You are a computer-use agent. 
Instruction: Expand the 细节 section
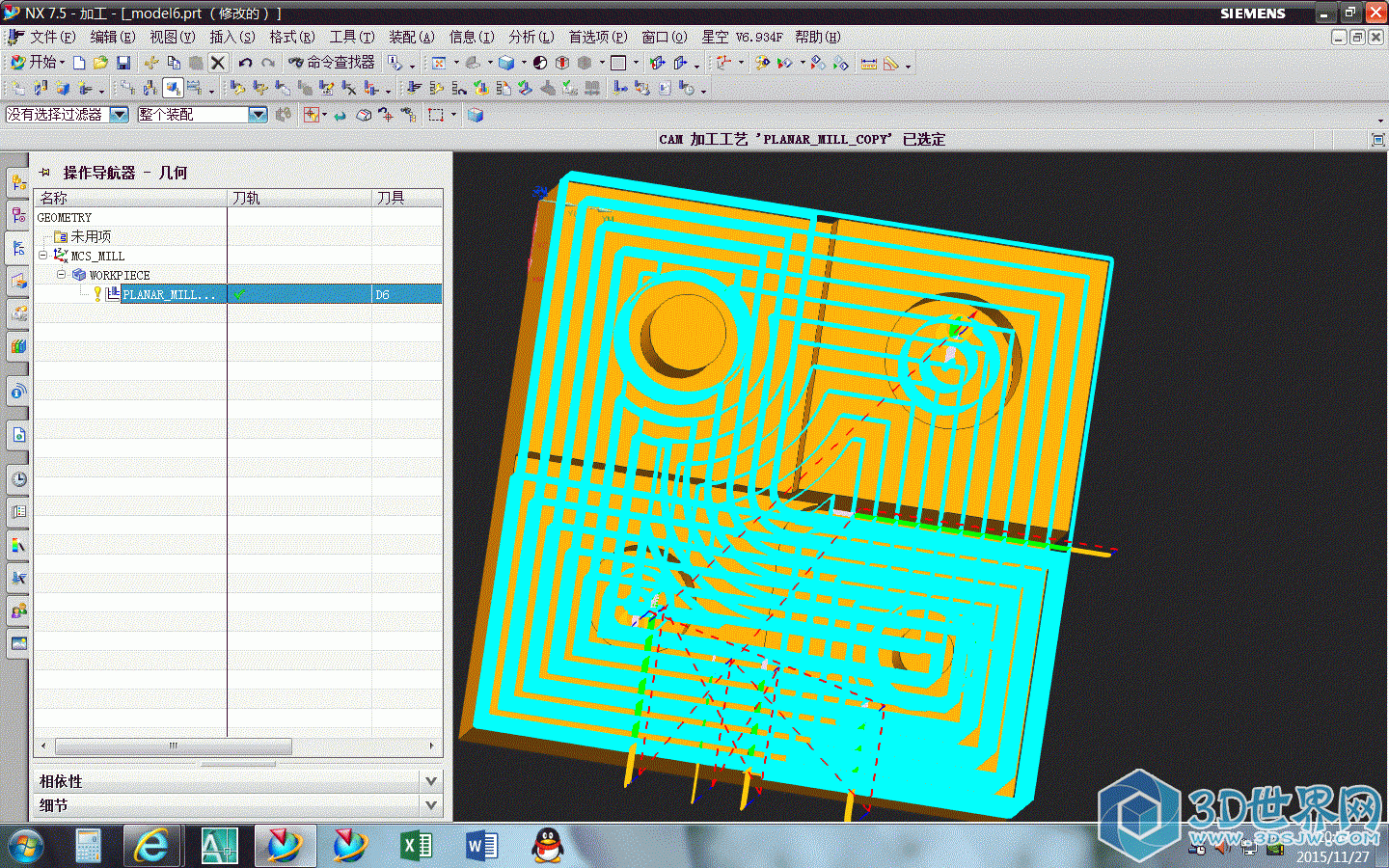(431, 805)
